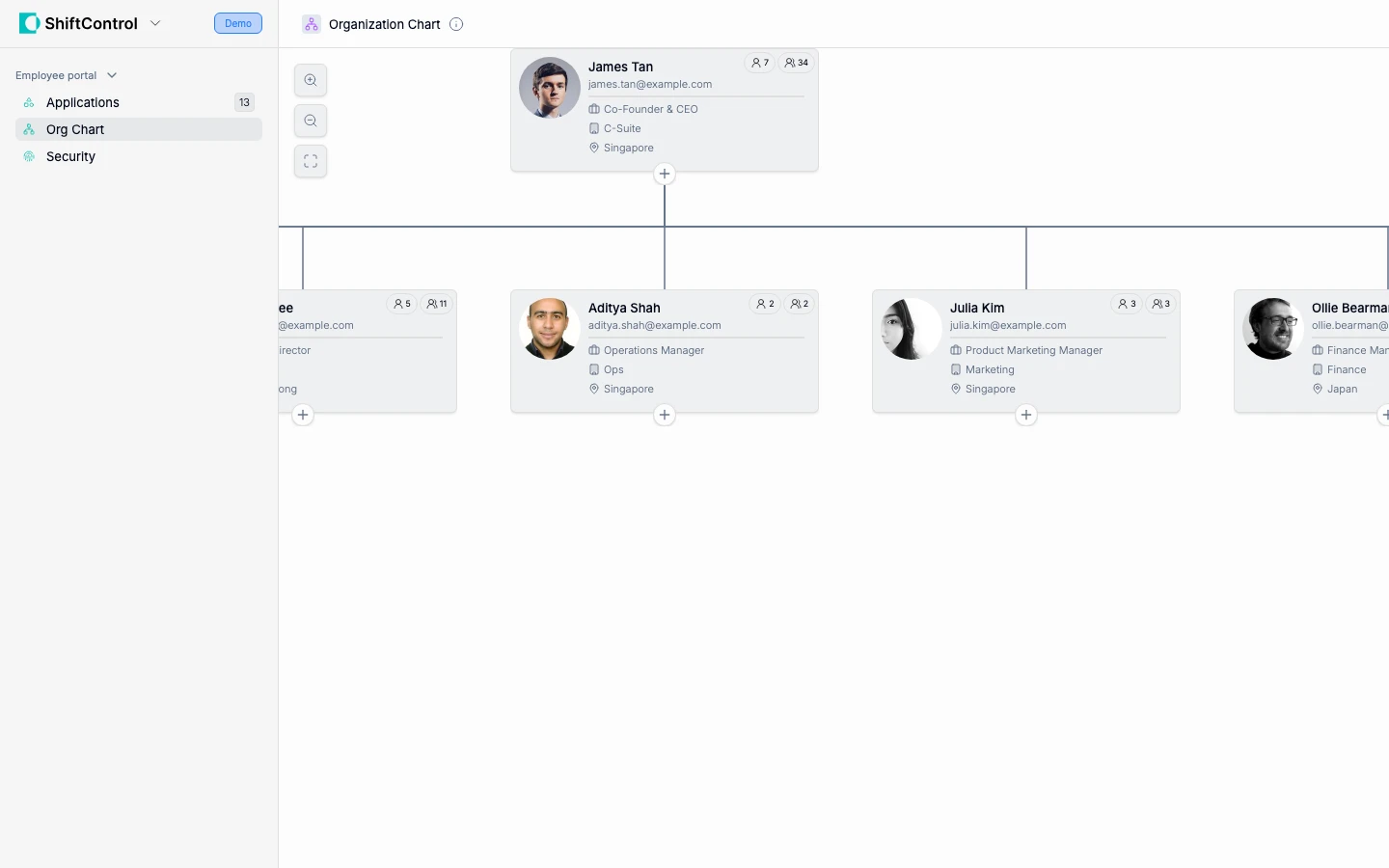
Task: Click James Tan's total reports badge showing 34
Action: pyautogui.click(x=797, y=63)
